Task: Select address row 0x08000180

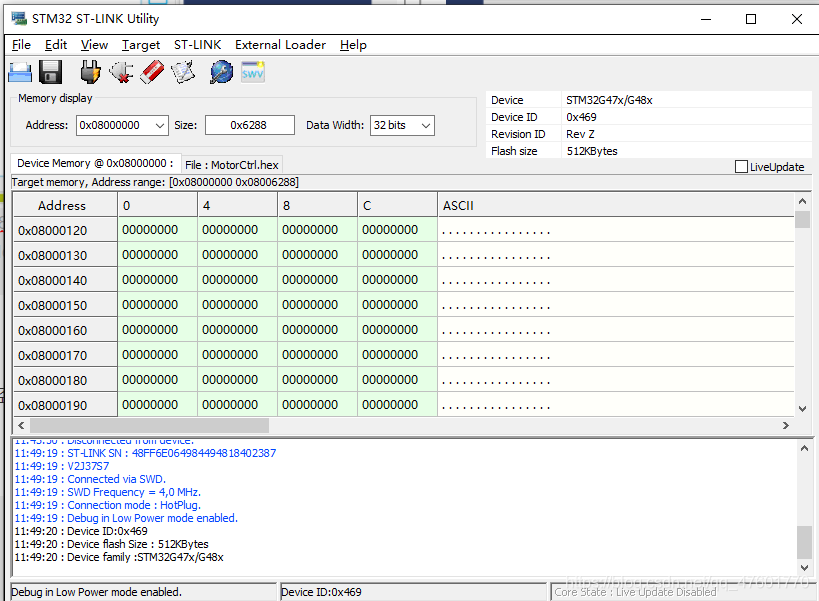Action: tap(65, 381)
